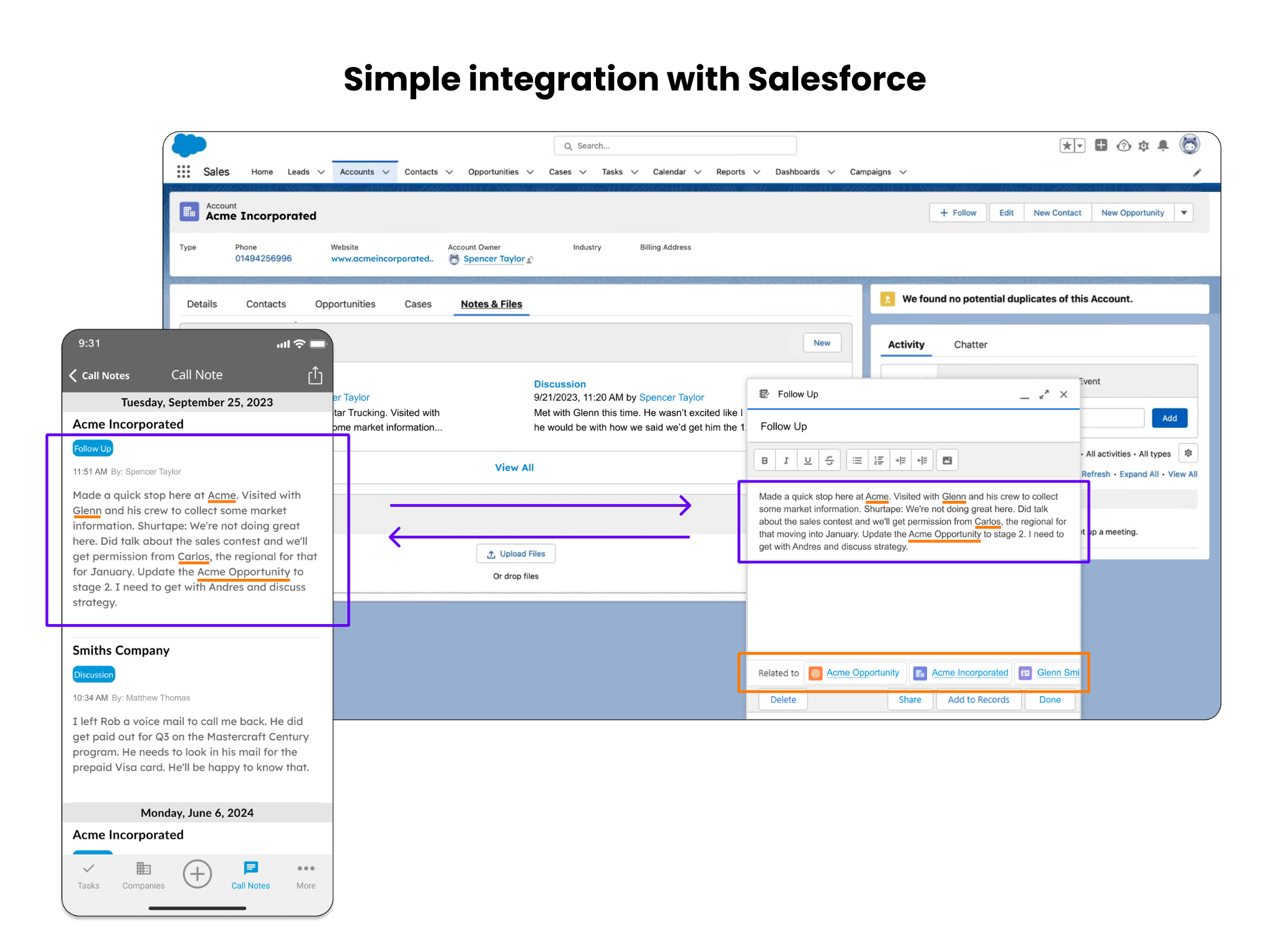Open the favorites star icon

pos(1067,146)
